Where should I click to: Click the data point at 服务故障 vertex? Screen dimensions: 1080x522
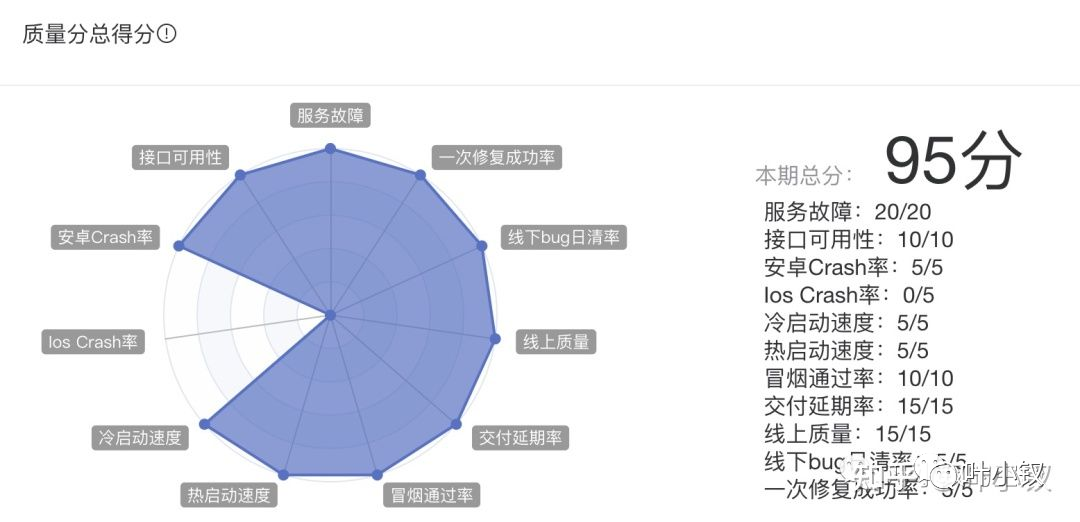(x=330, y=148)
